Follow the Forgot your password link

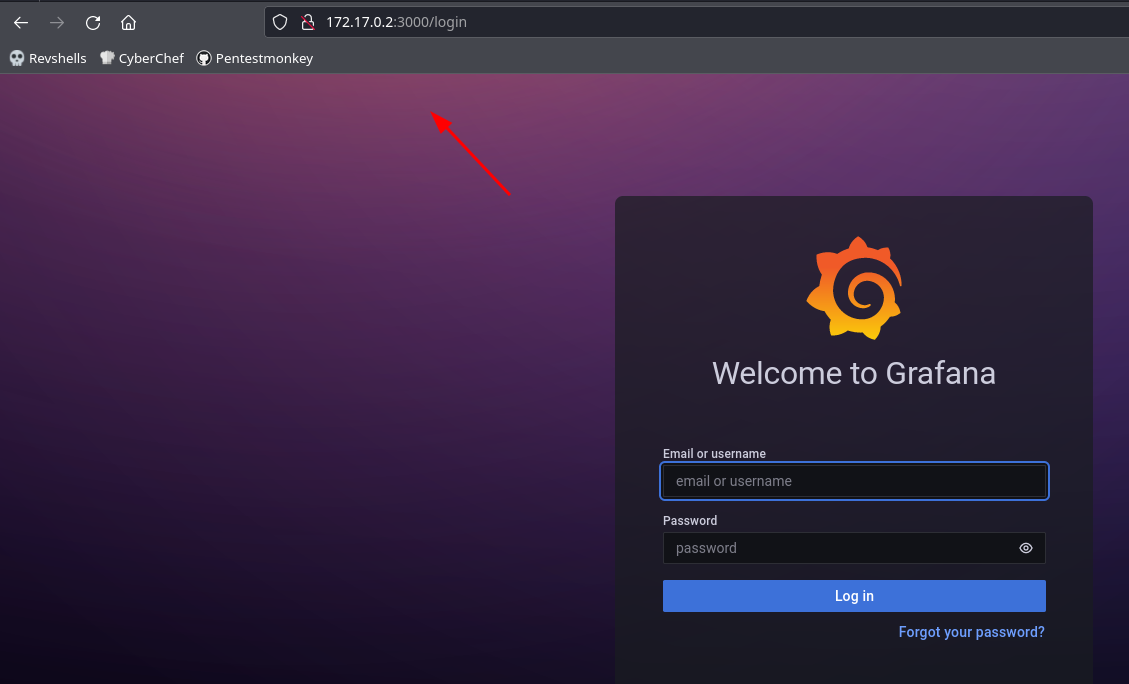(x=971, y=632)
